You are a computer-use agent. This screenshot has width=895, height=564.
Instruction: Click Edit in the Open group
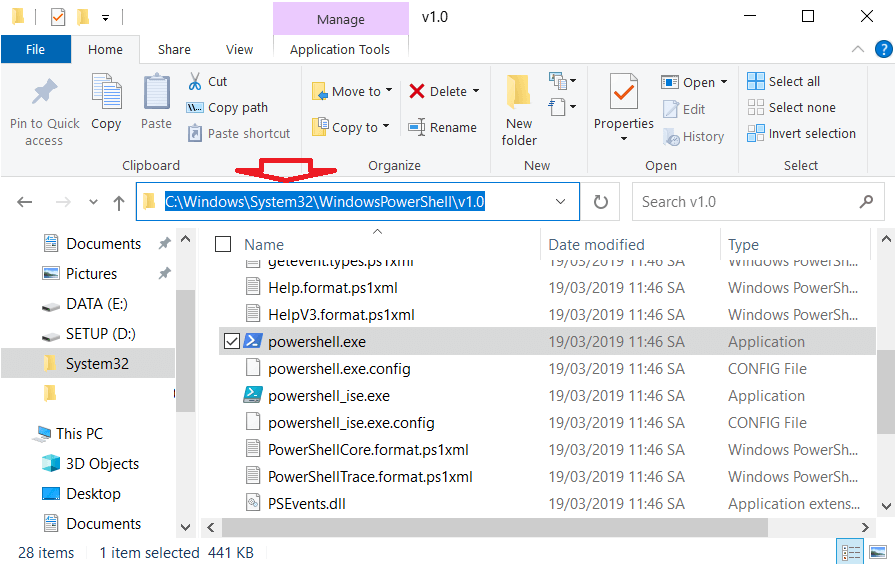point(684,109)
